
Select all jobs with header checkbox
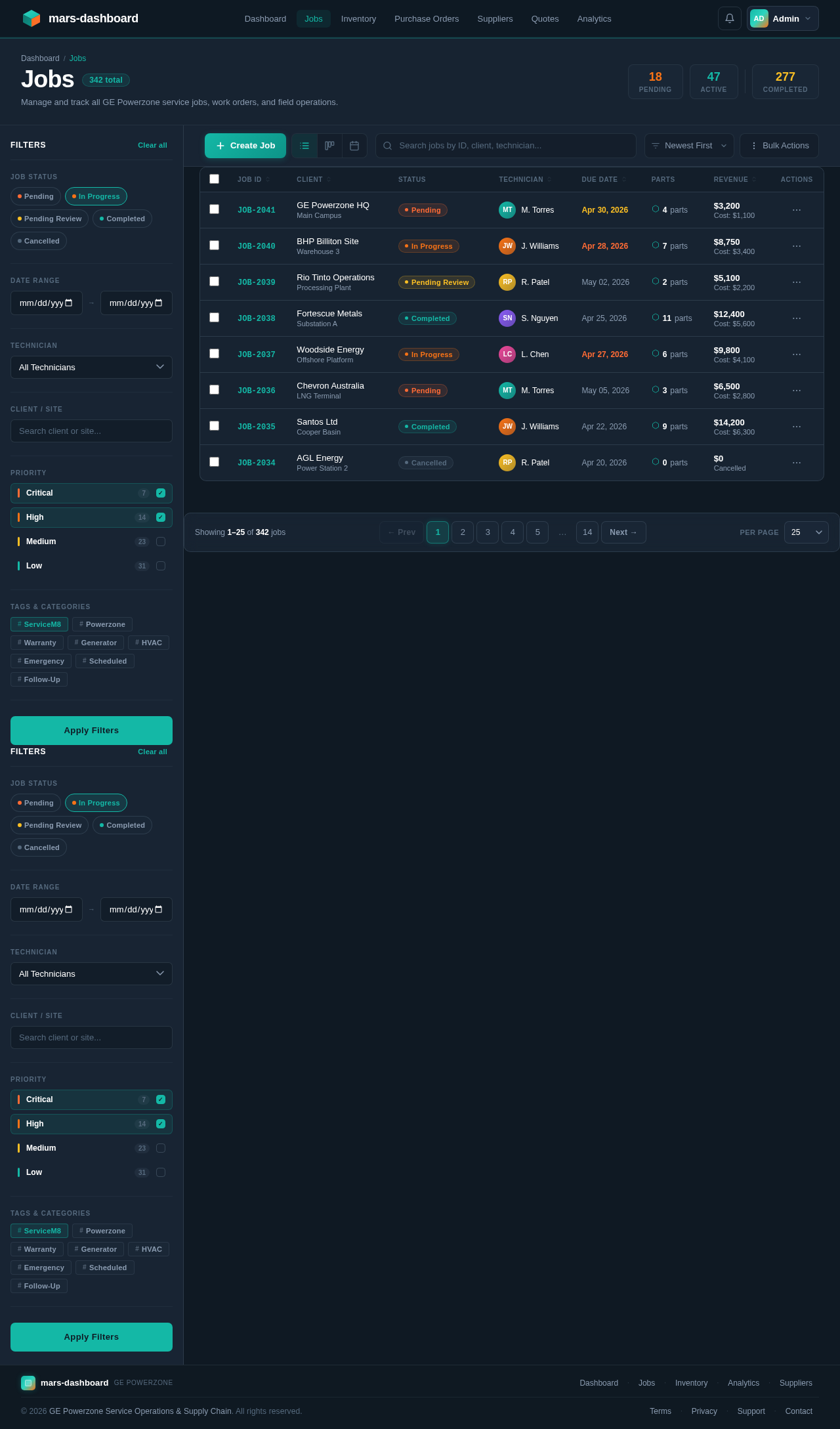[214, 179]
